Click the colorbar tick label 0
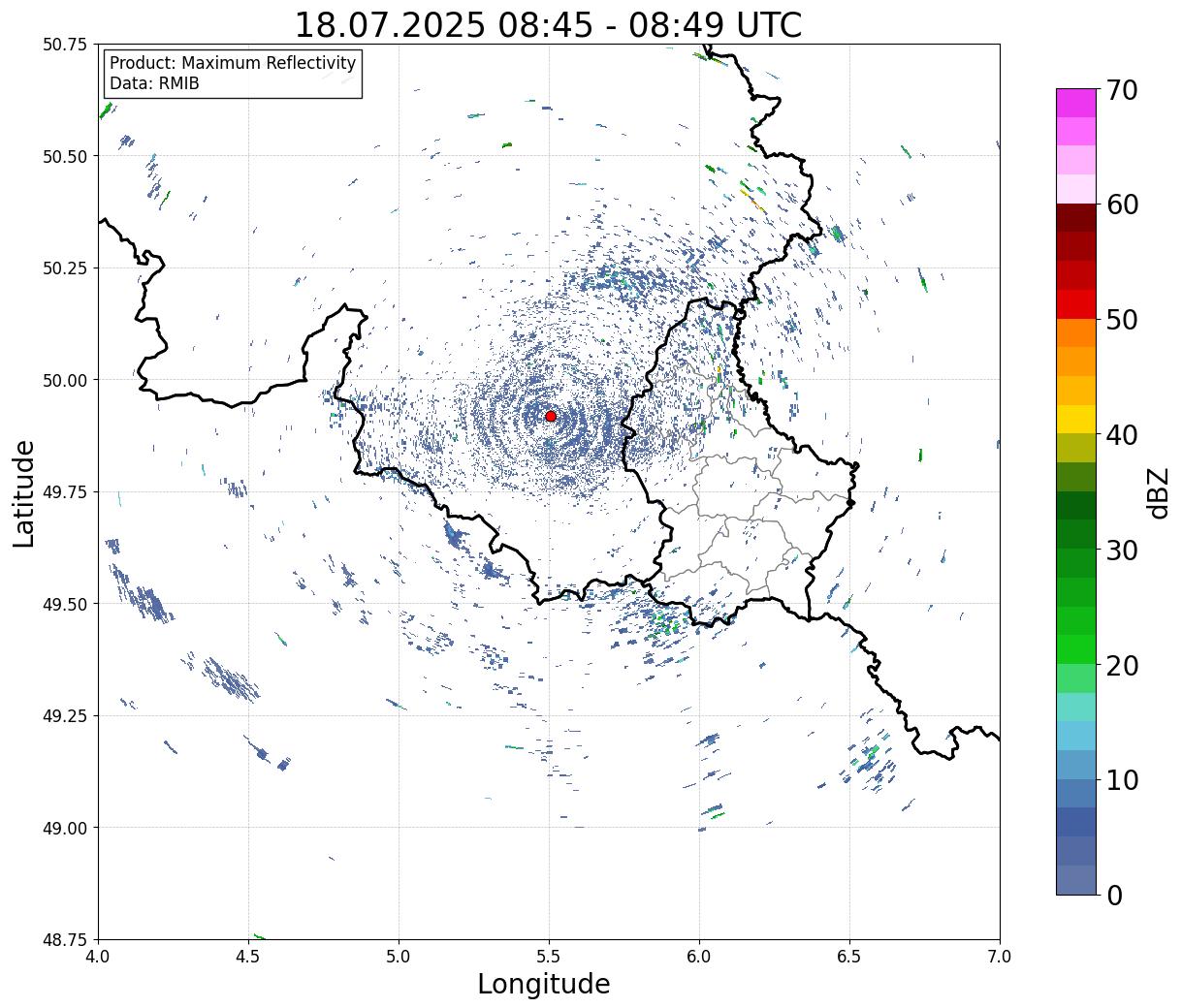 click(x=1113, y=895)
